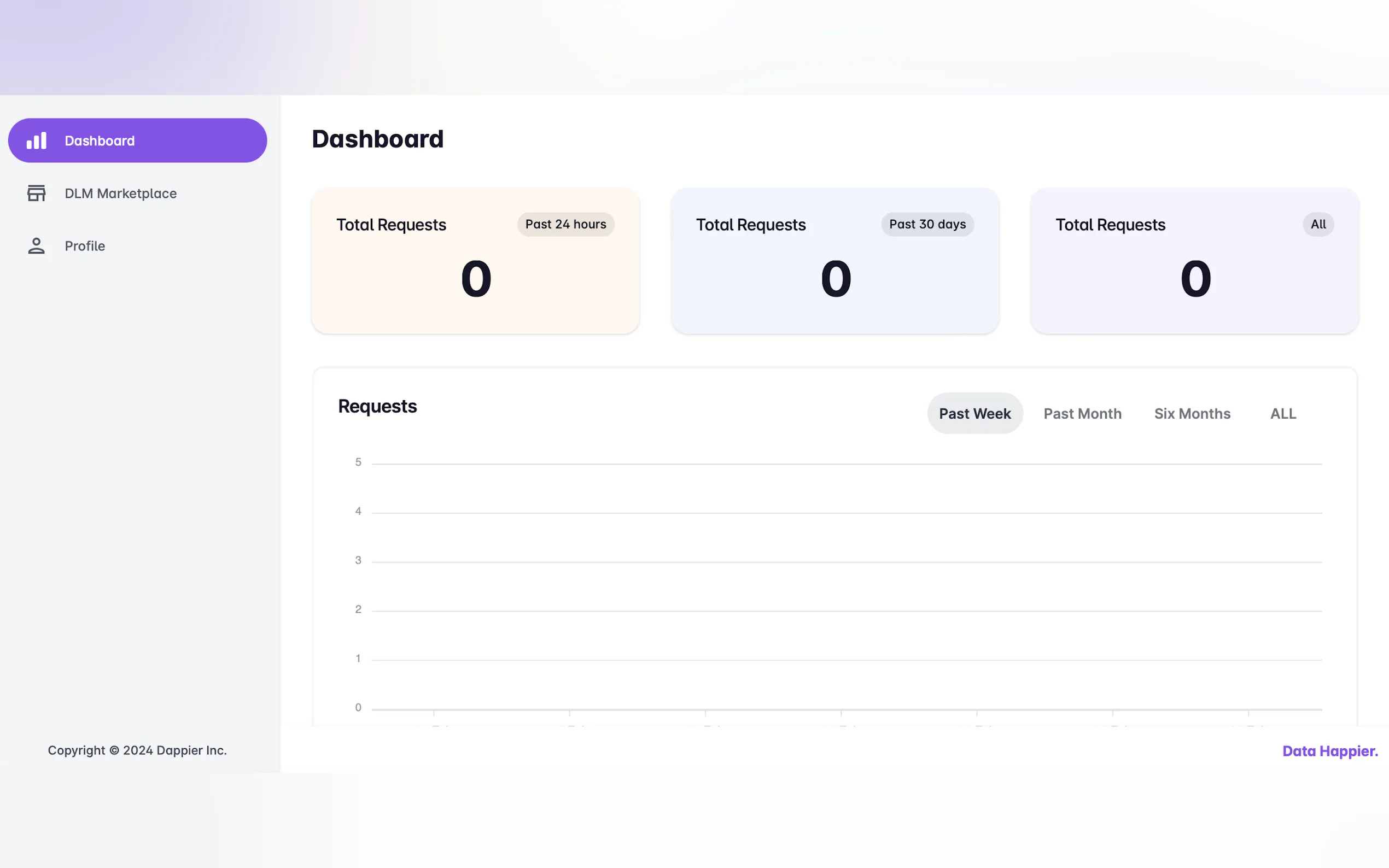
Task: Go to the Profile page label
Action: pos(85,246)
